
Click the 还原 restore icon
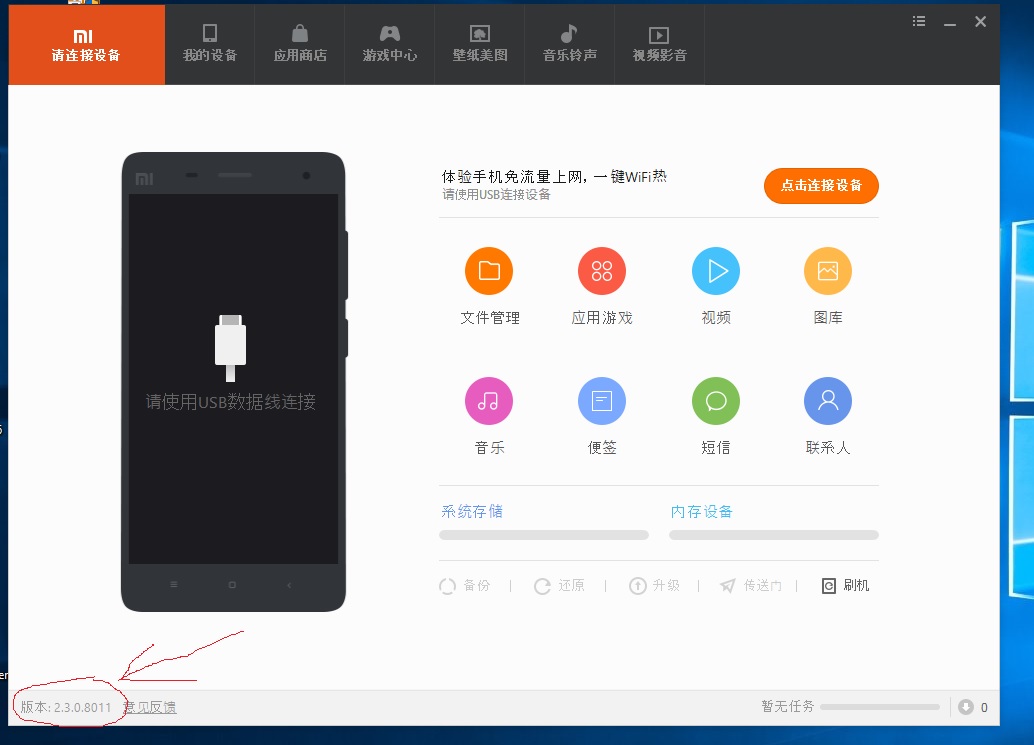[x=542, y=585]
